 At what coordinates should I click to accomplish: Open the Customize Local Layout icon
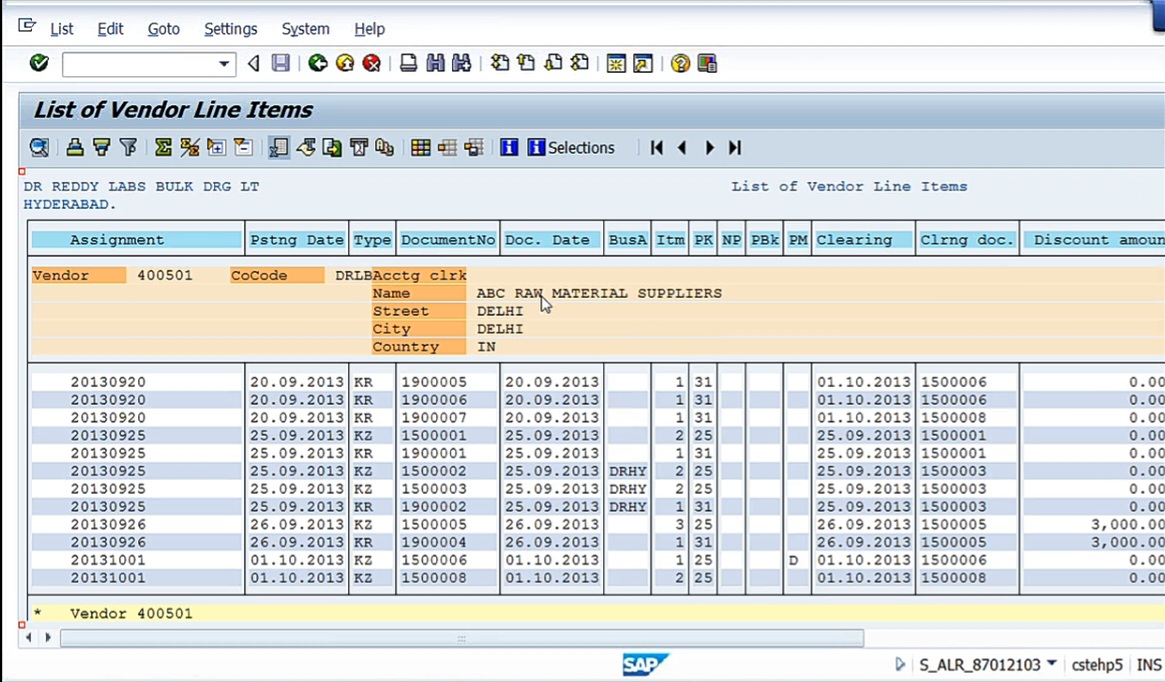(x=707, y=63)
